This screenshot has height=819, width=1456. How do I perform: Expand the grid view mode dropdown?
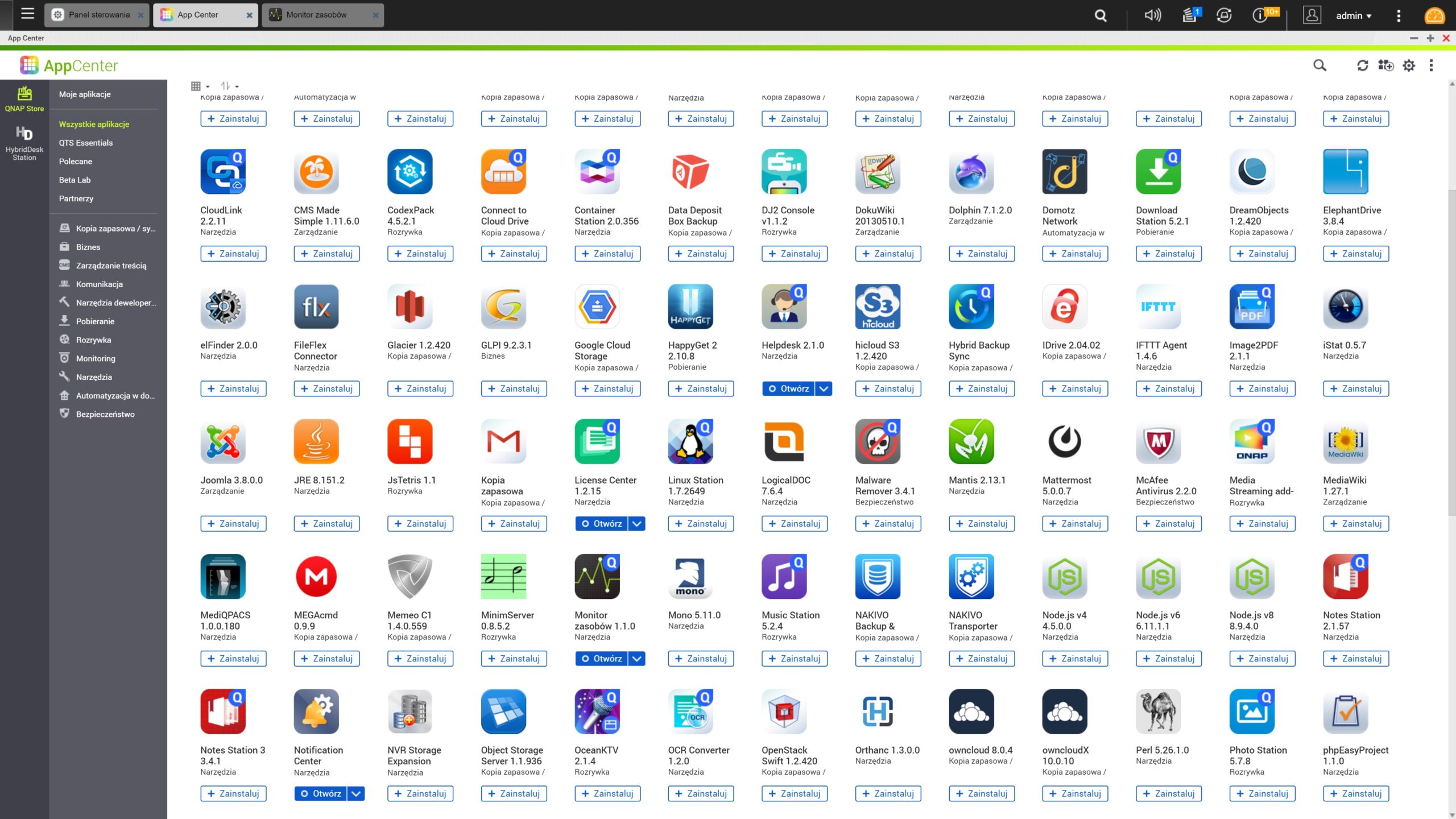(x=200, y=86)
